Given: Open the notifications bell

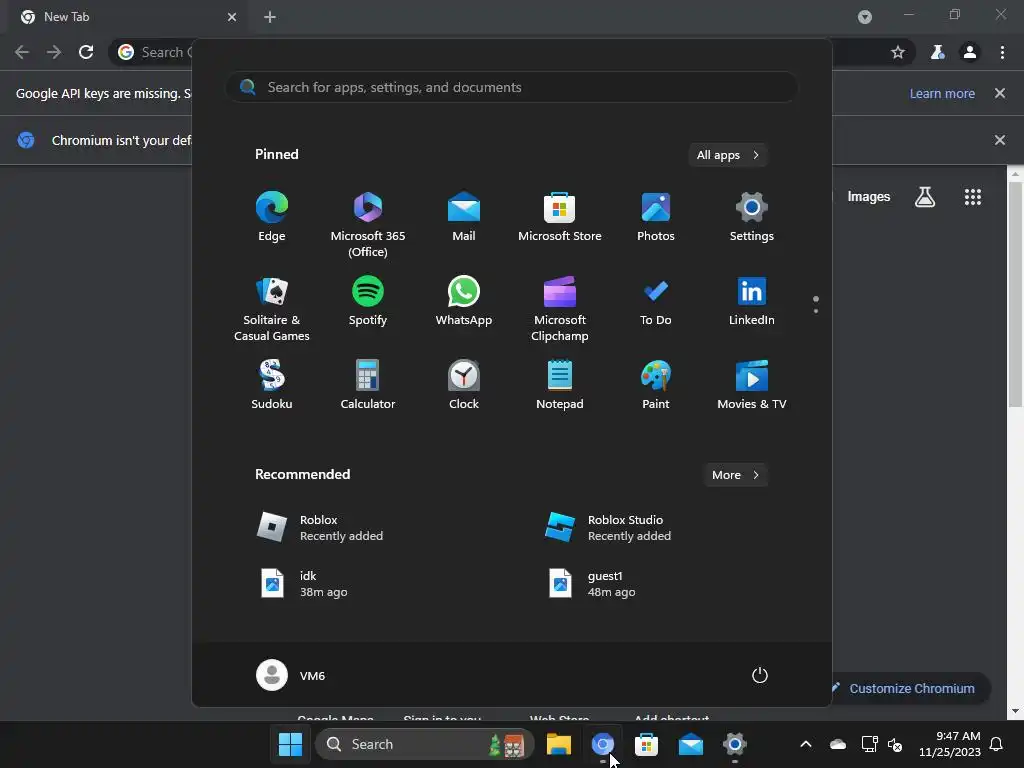Looking at the screenshot, I should pos(997,744).
